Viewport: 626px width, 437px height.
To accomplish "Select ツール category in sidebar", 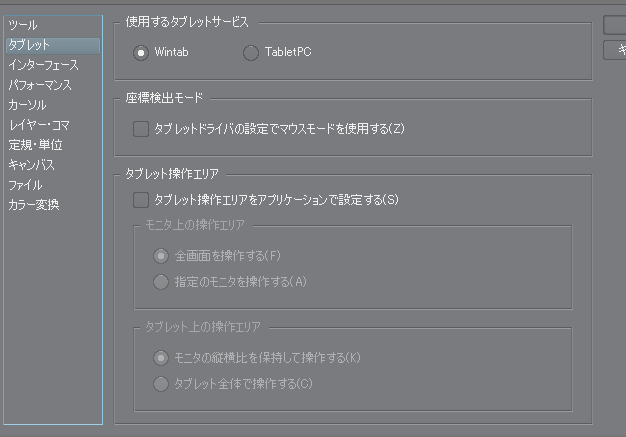I will click(23, 24).
